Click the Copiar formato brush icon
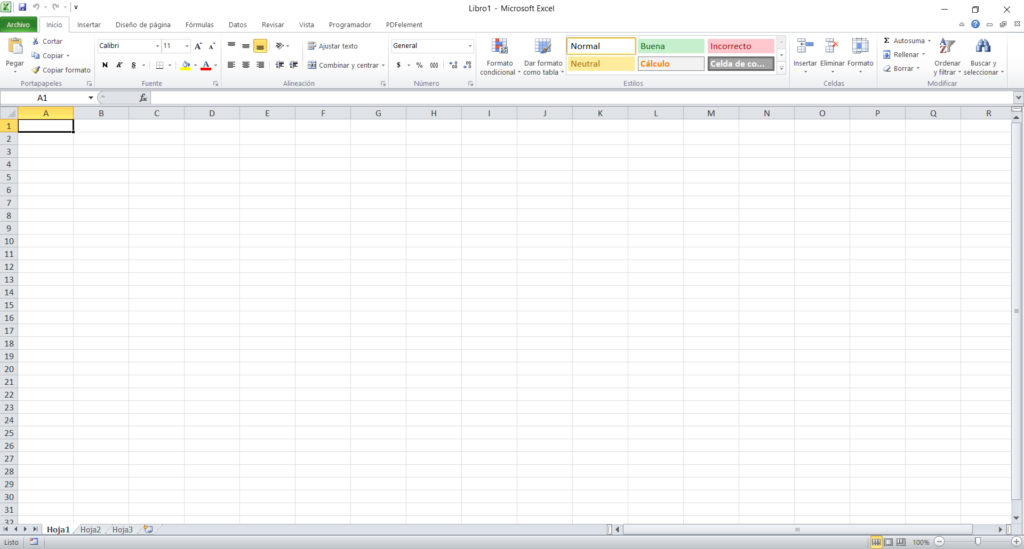The image size is (1024, 549). pyautogui.click(x=36, y=70)
